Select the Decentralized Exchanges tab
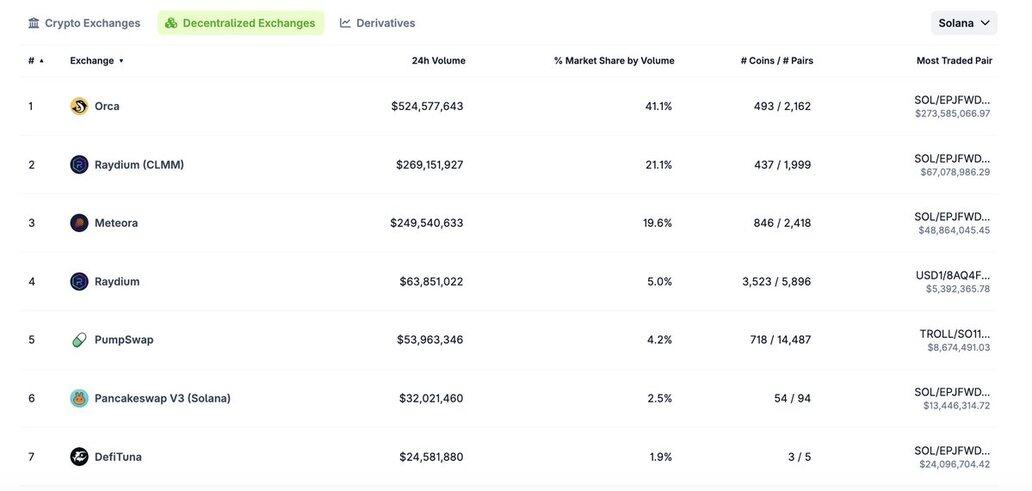 241,23
